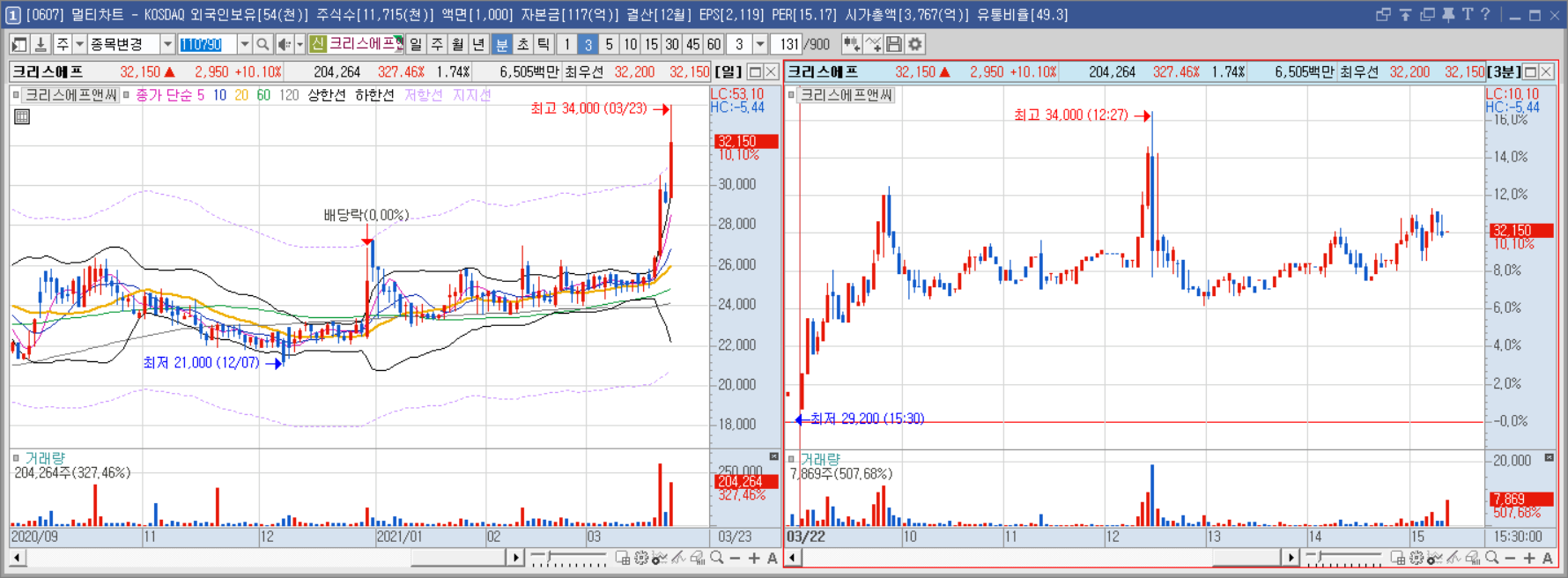1568x578 pixels.
Task: Select the 분 (minute) period button
Action: coord(502,44)
